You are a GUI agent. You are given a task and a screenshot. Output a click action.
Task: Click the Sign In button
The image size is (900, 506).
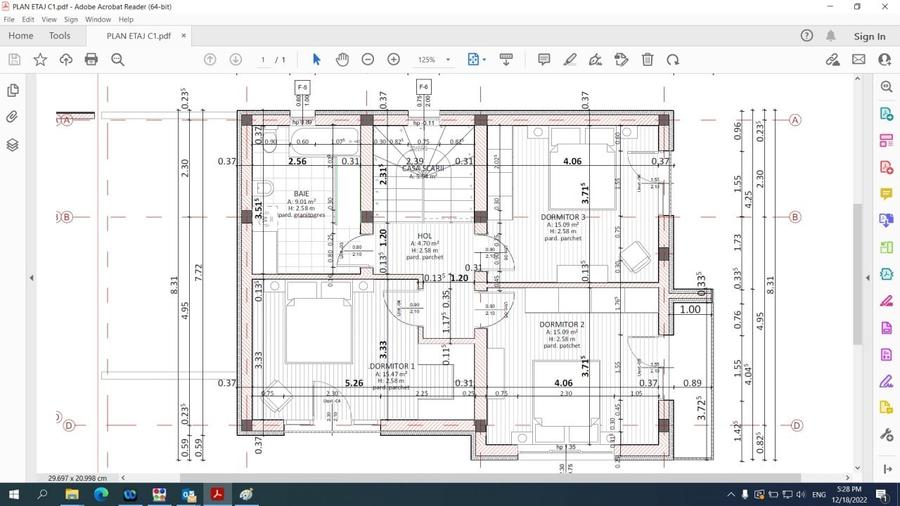869,36
